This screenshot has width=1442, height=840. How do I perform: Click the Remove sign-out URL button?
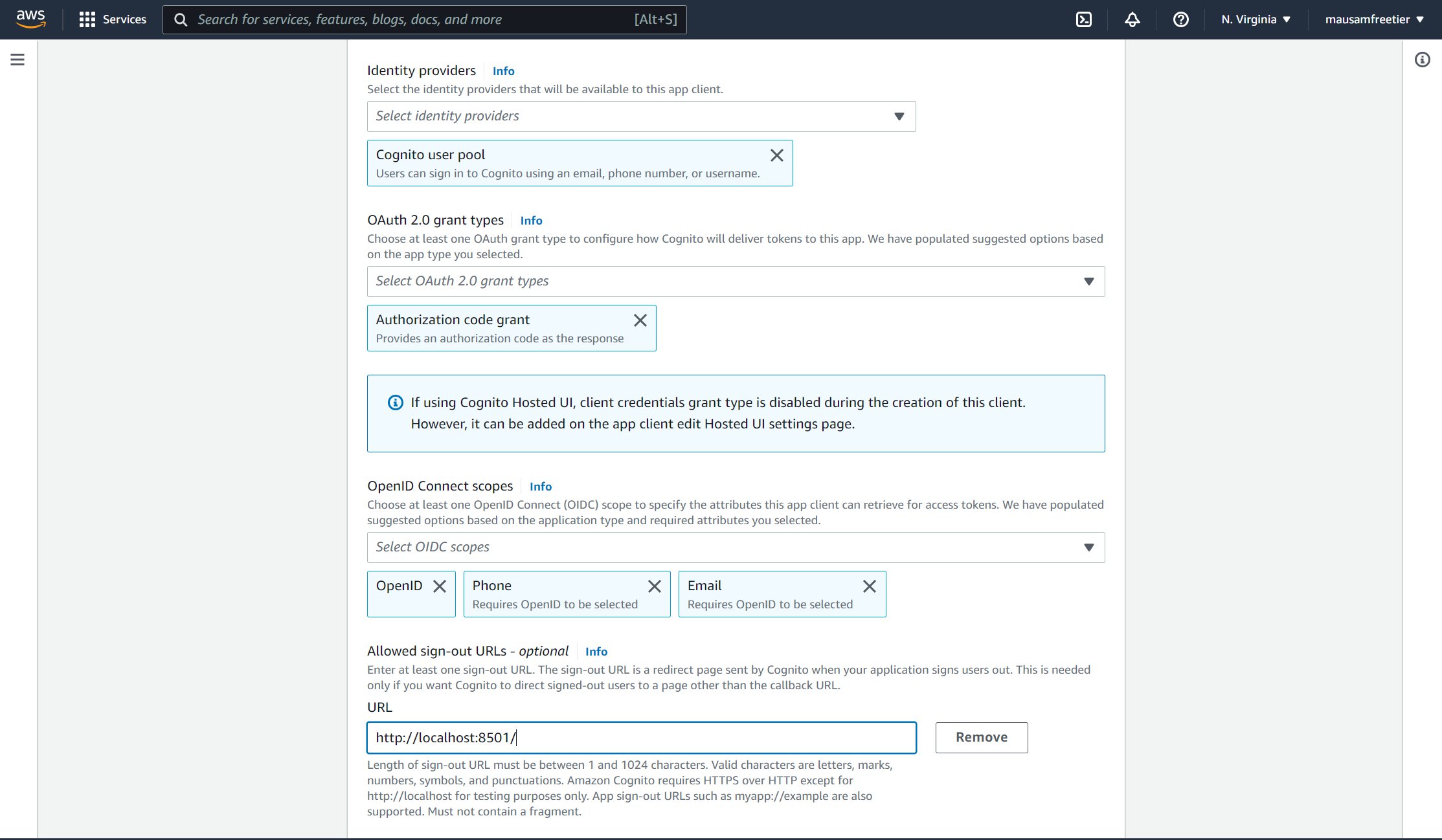point(981,738)
